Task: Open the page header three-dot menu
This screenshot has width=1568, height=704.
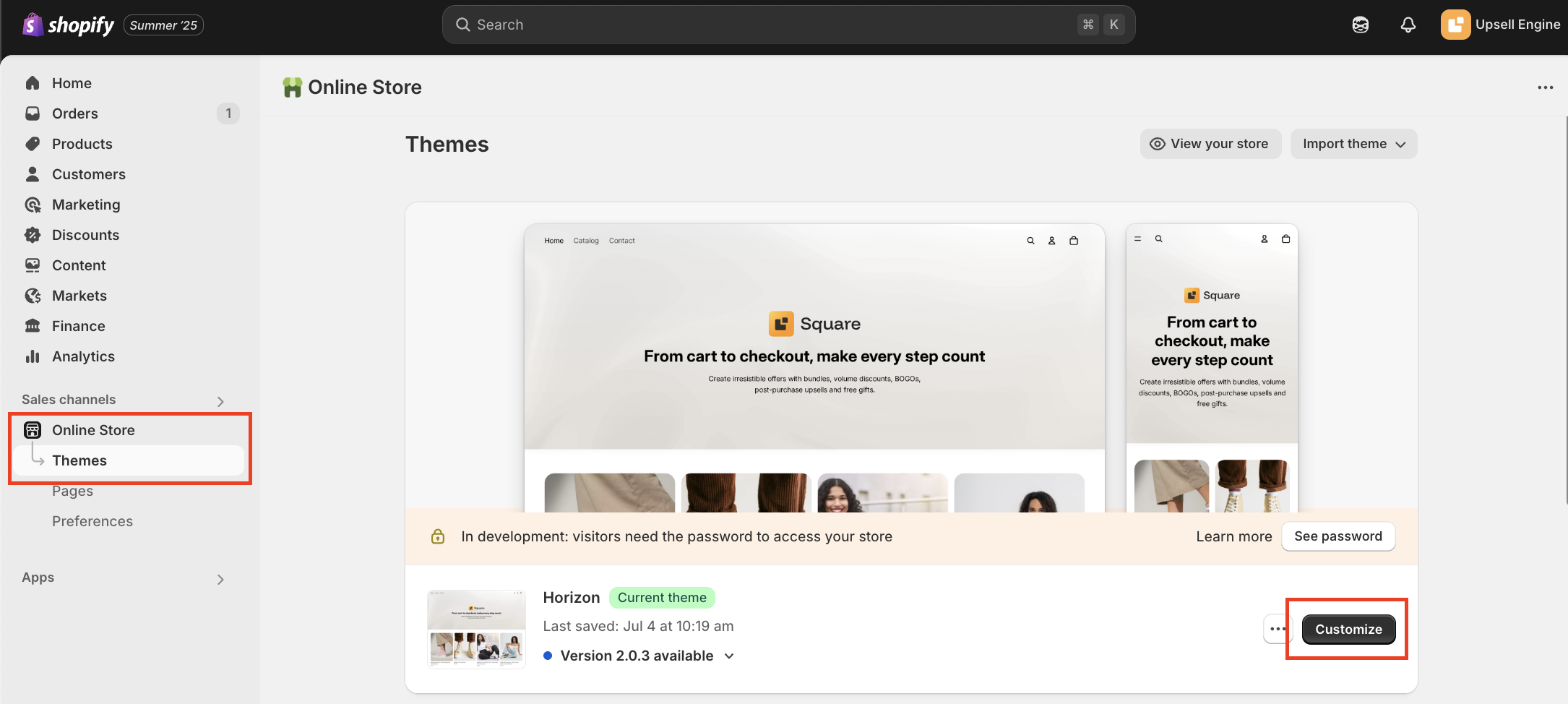Action: click(1546, 87)
